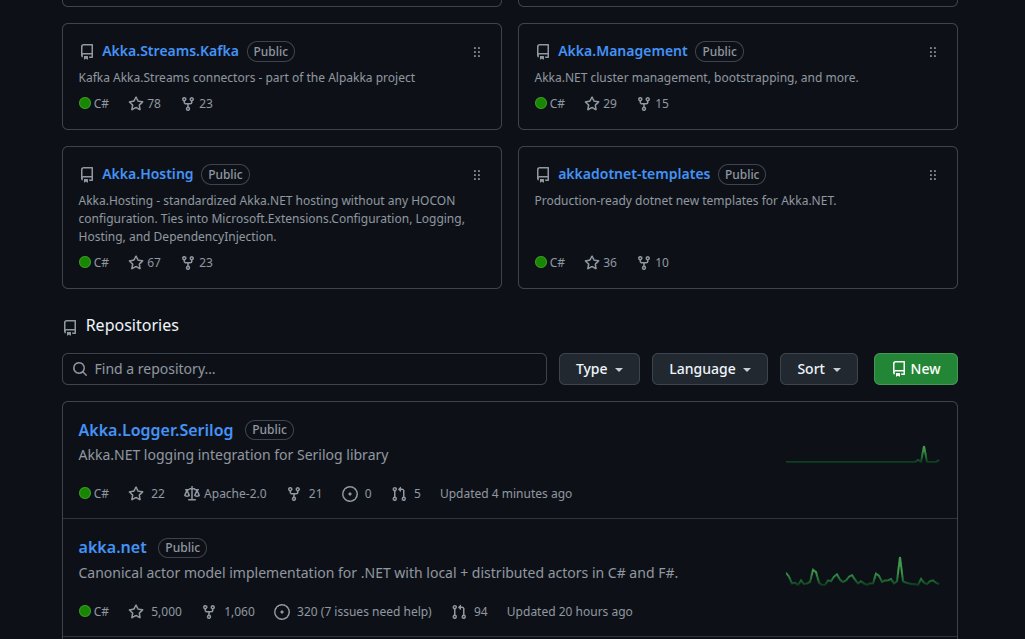The height and width of the screenshot is (639, 1025).
Task: View the 29 stargazers of Akka.Management
Action: [601, 103]
